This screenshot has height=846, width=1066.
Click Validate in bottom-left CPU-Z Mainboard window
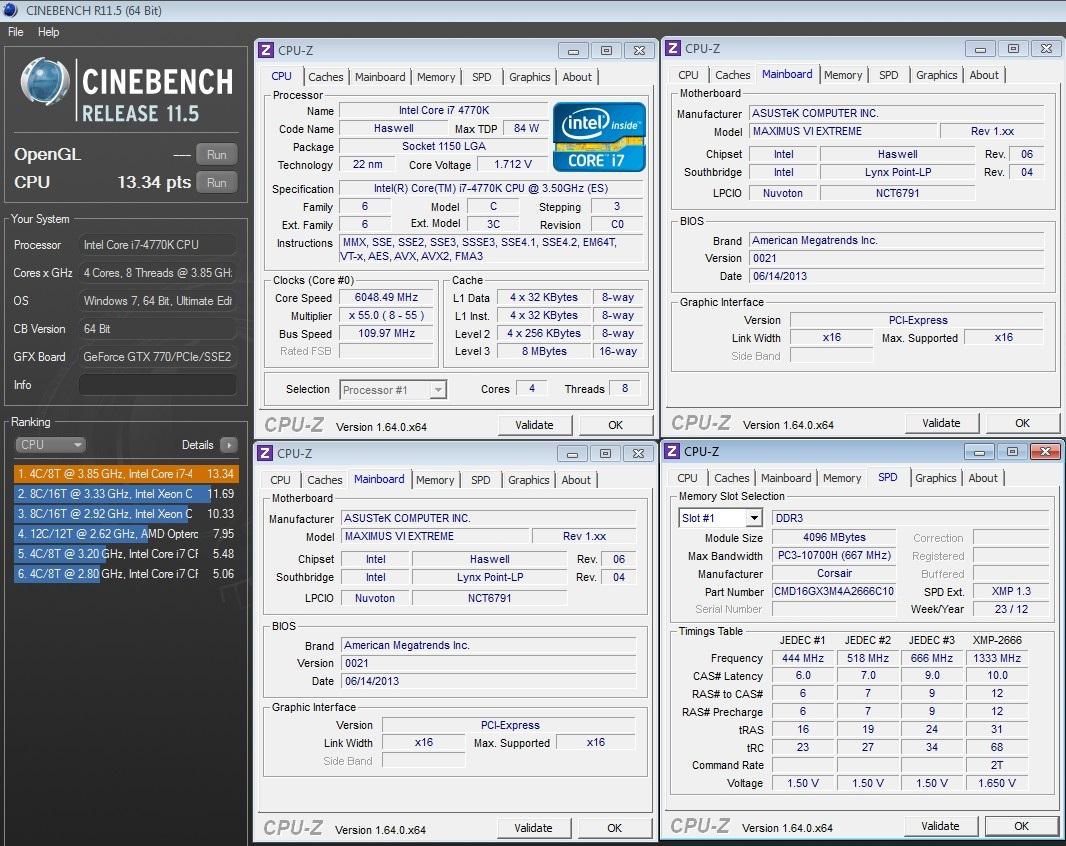[x=533, y=828]
